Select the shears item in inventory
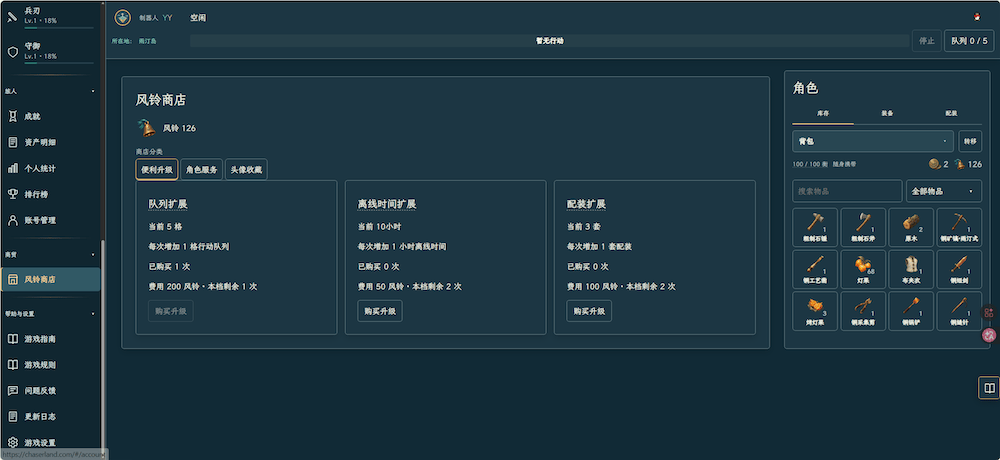The image size is (1000, 460). 864,311
